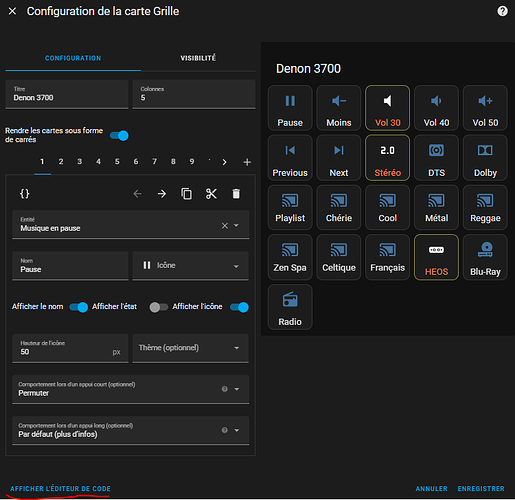Click the duplicate card copy icon

click(186, 194)
